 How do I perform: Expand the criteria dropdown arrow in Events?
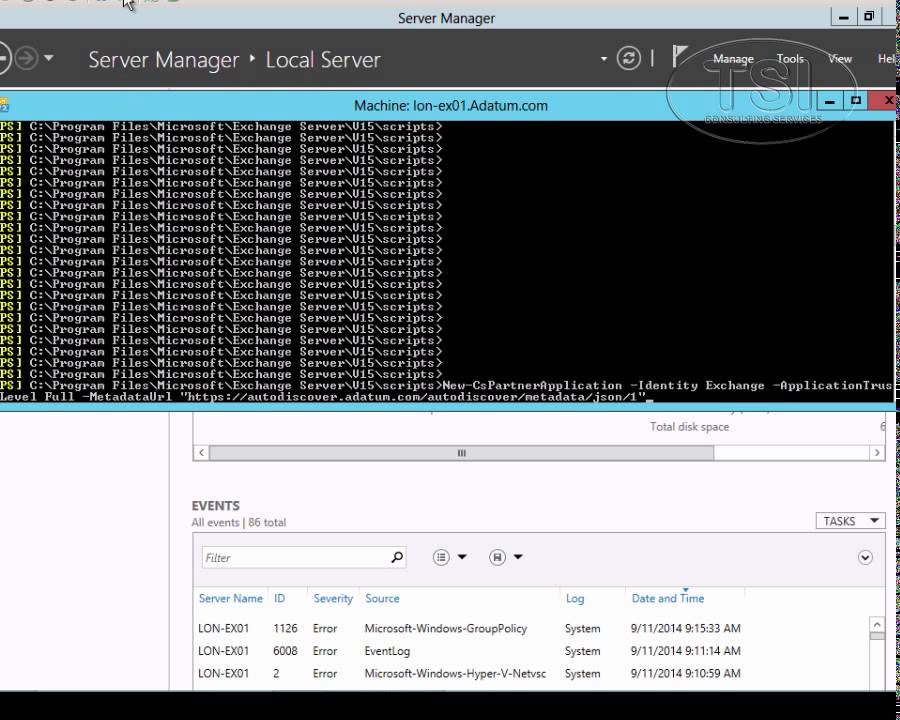click(462, 557)
